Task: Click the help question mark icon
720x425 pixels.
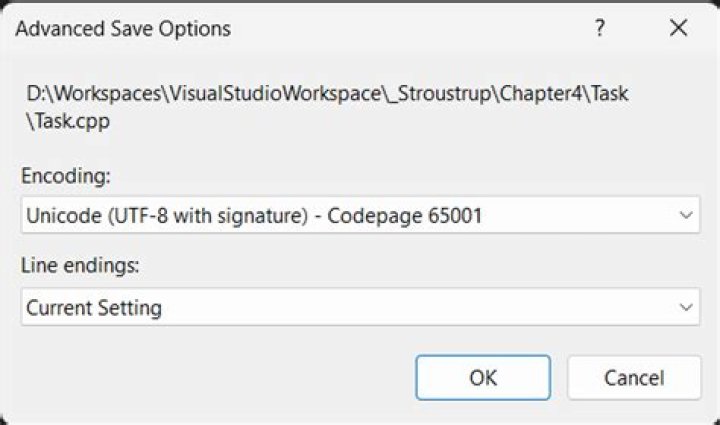Action: pyautogui.click(x=599, y=28)
